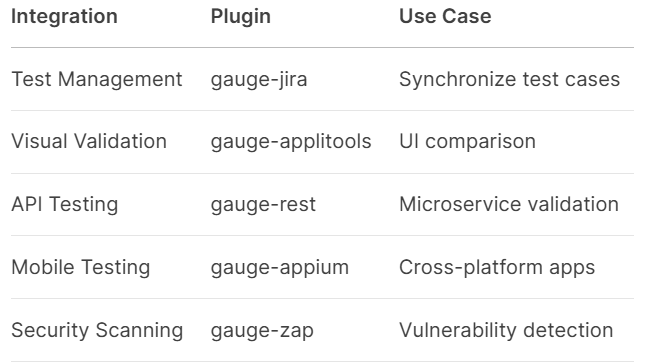The image size is (648, 362).
Task: Click the gauge-rest plugin name
Action: [263, 205]
